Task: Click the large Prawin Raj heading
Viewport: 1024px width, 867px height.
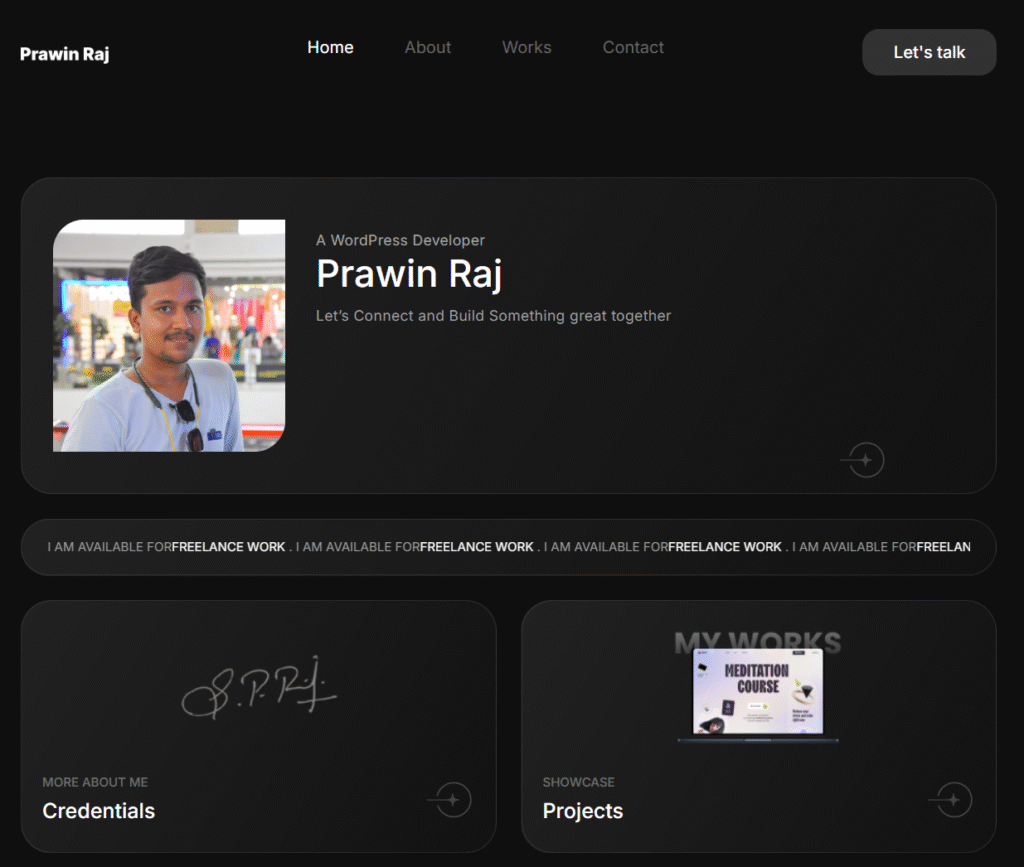Action: 409,273
